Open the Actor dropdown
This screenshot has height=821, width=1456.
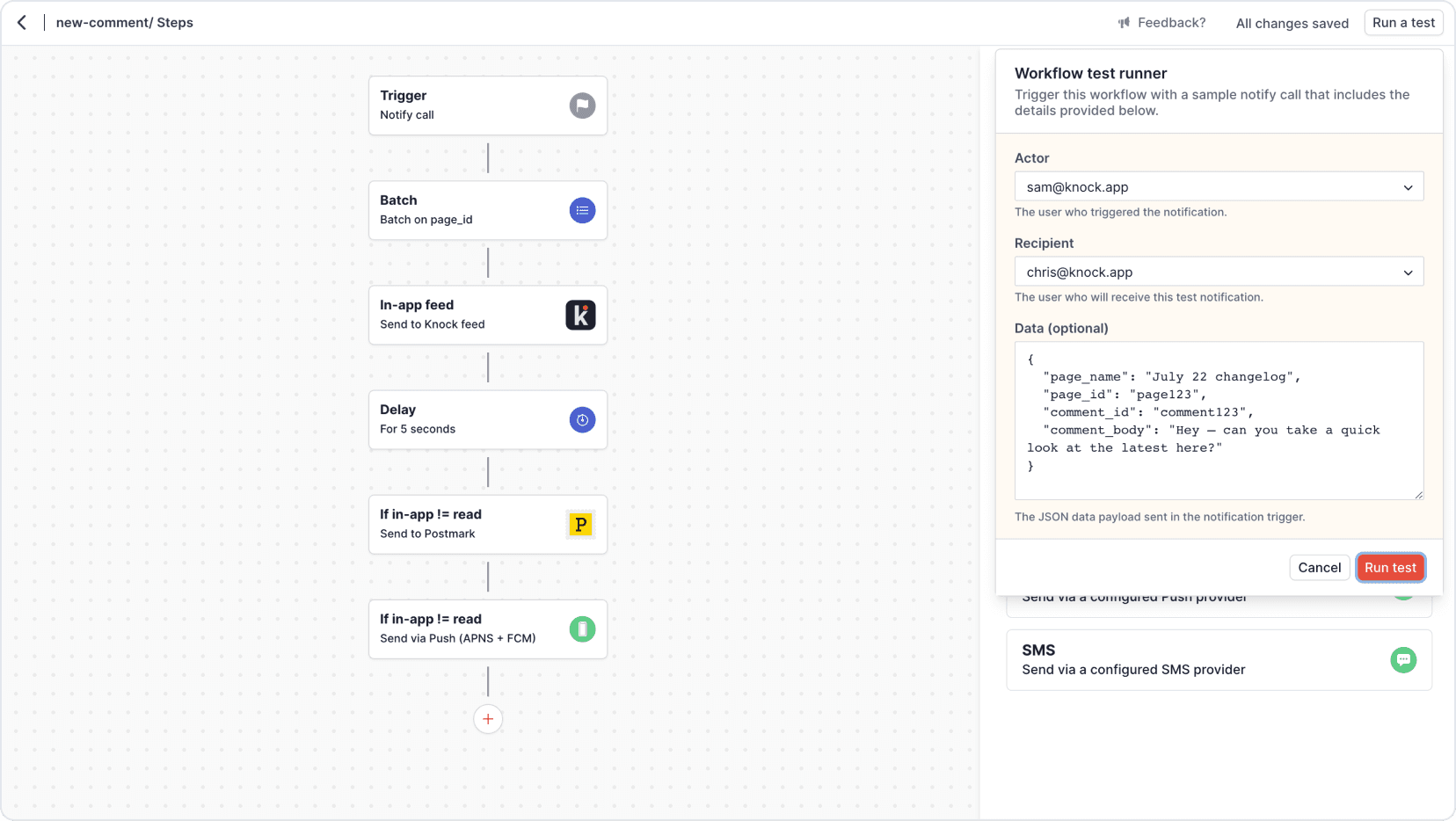point(1219,187)
